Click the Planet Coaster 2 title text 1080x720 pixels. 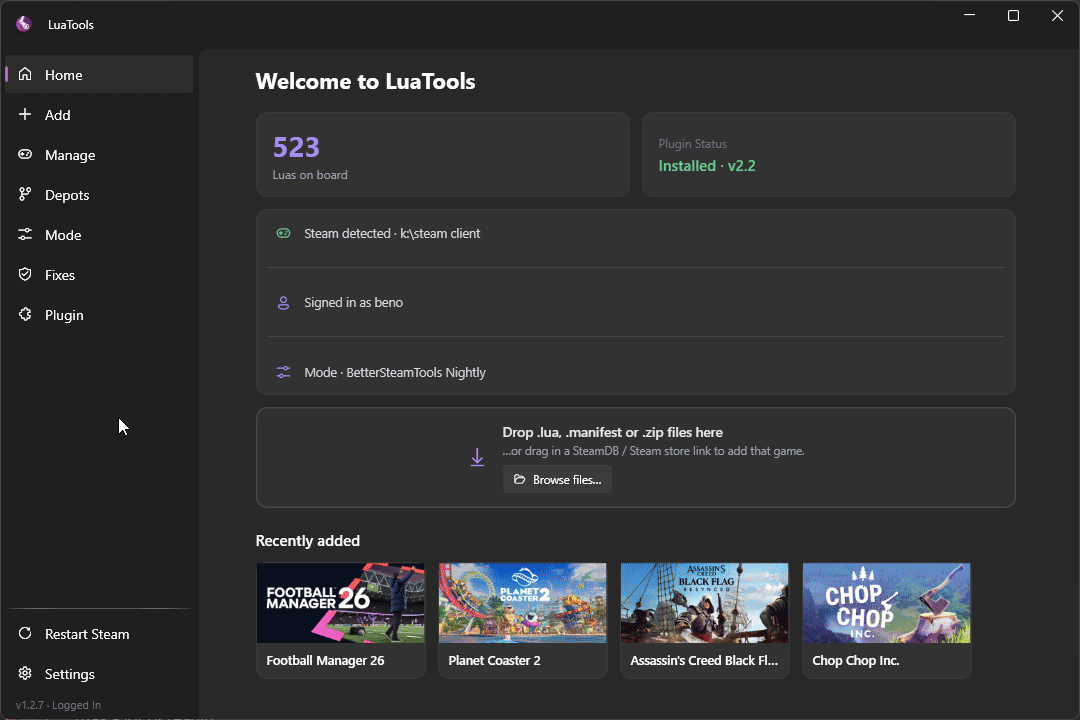(x=494, y=660)
